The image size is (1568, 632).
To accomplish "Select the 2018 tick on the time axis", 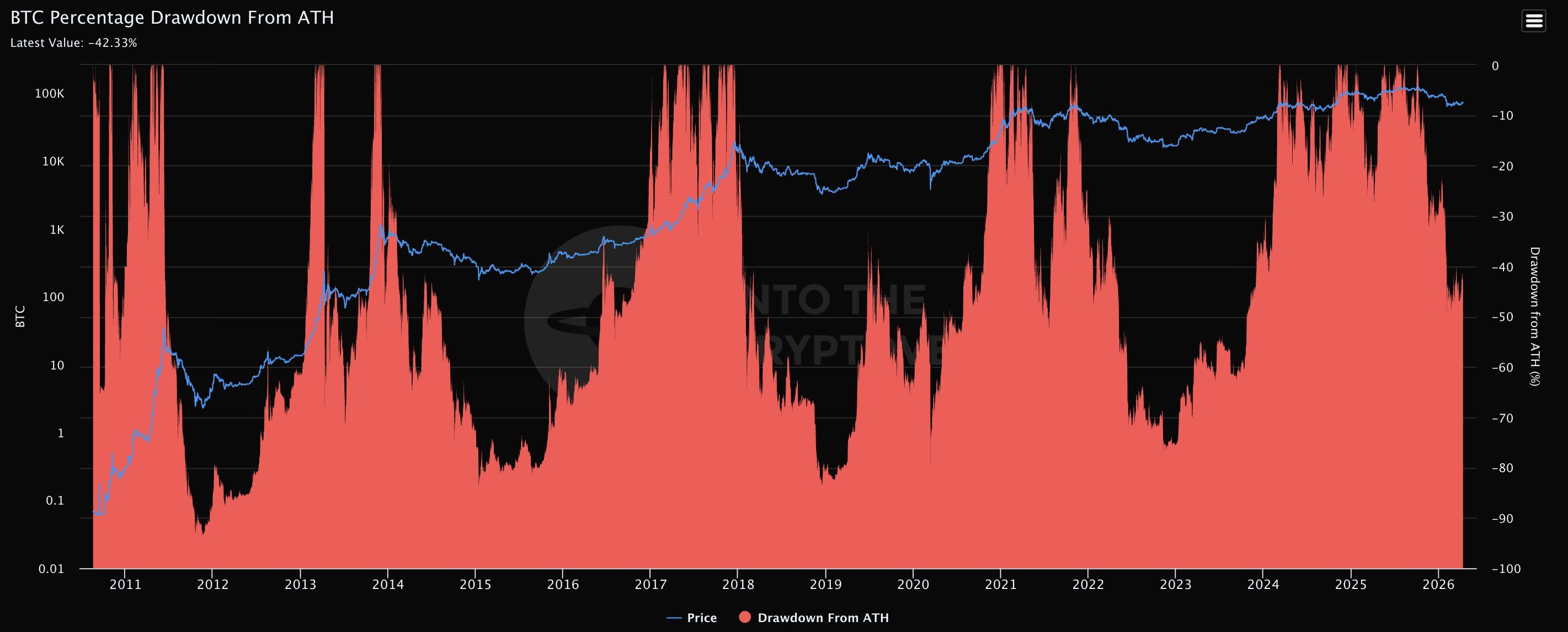I will tap(738, 585).
